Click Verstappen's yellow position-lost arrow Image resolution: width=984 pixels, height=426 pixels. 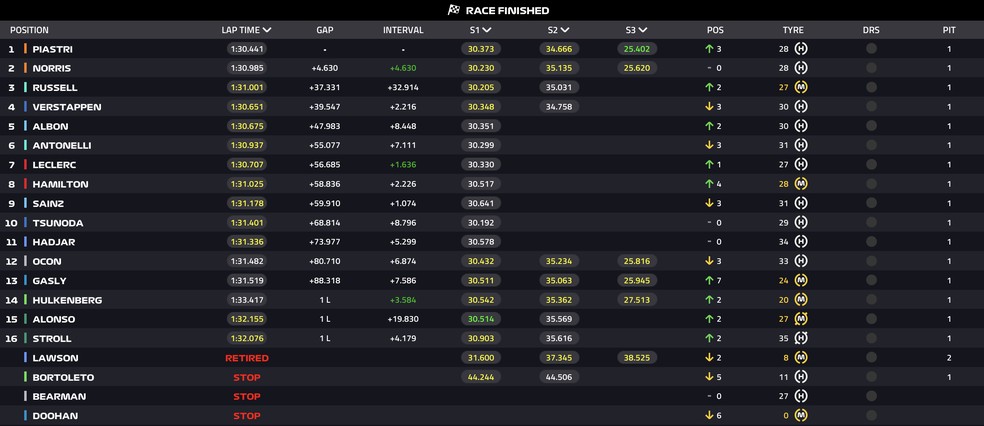click(x=709, y=107)
